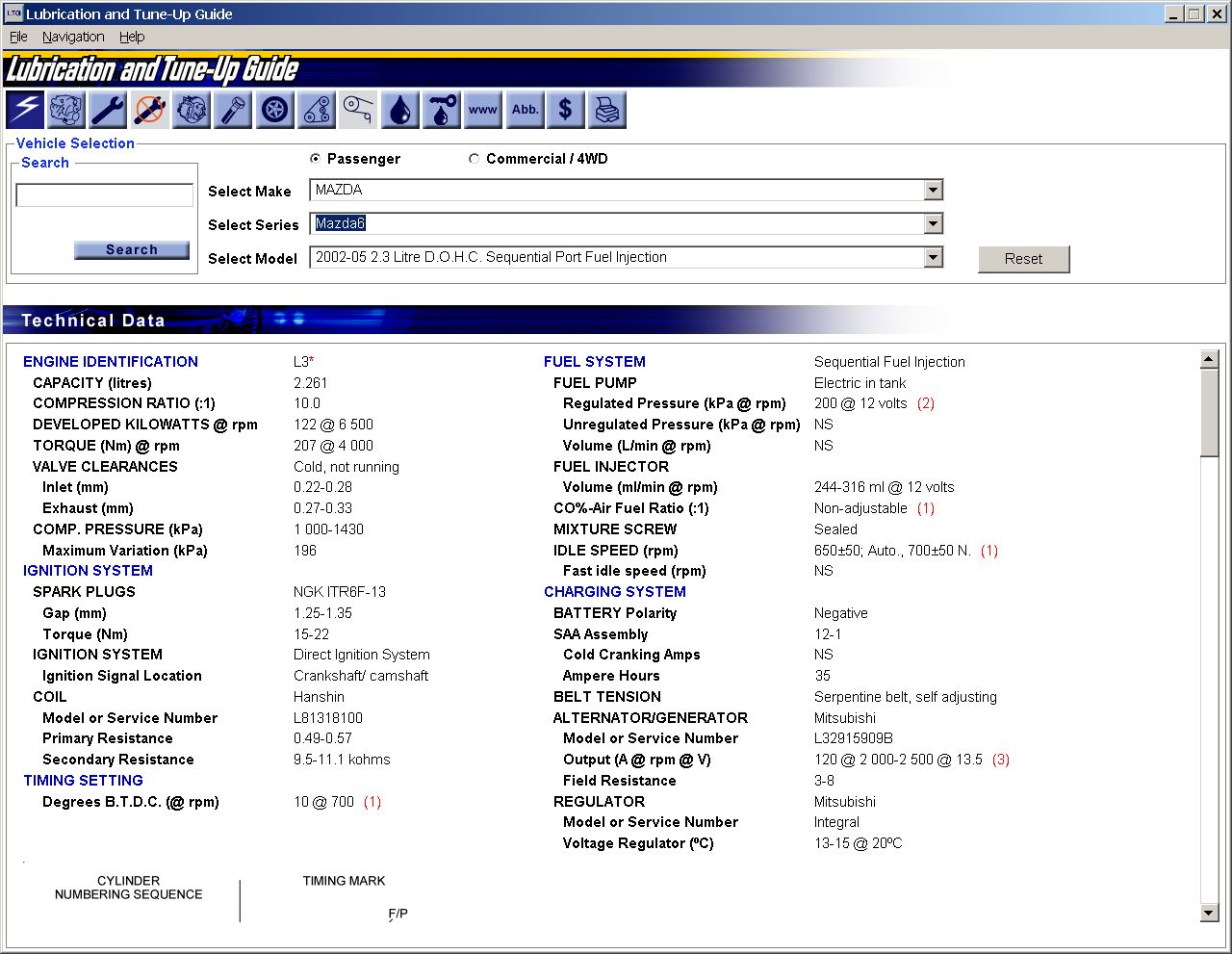
Task: Click the scrollbar down arrow in Technical Data
Action: 1210,913
